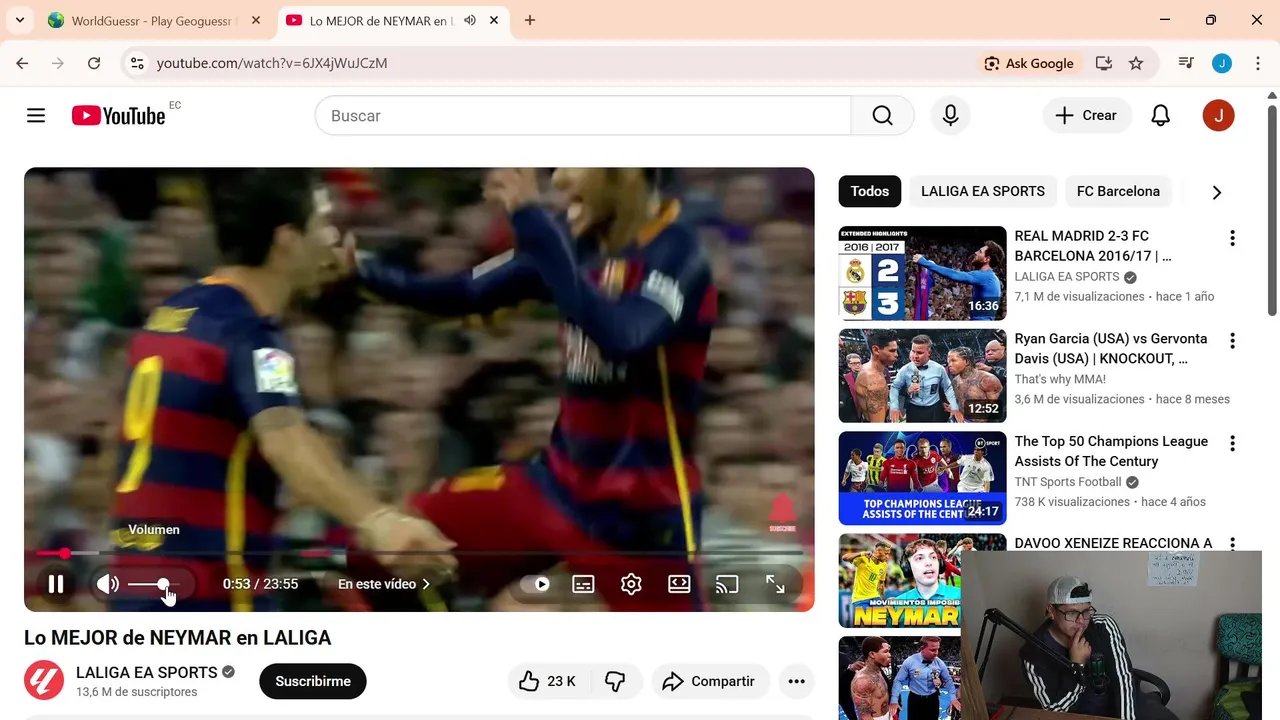Open the tab search dropdown arrow

(20, 20)
